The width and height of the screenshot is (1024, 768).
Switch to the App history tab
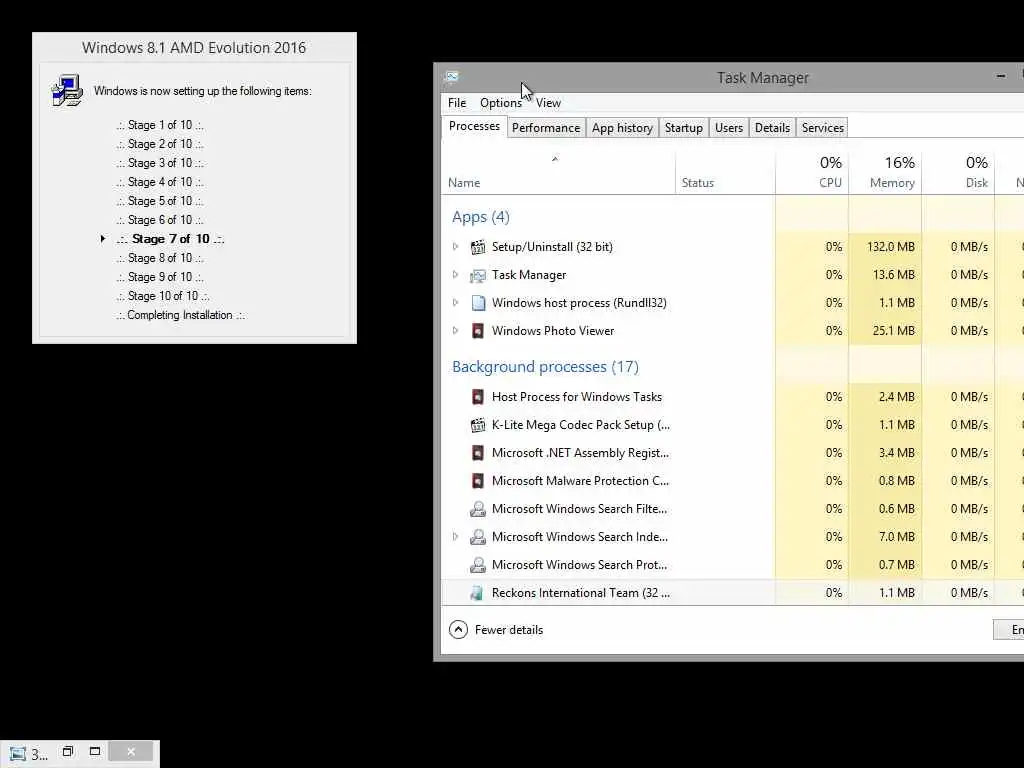[622, 128]
